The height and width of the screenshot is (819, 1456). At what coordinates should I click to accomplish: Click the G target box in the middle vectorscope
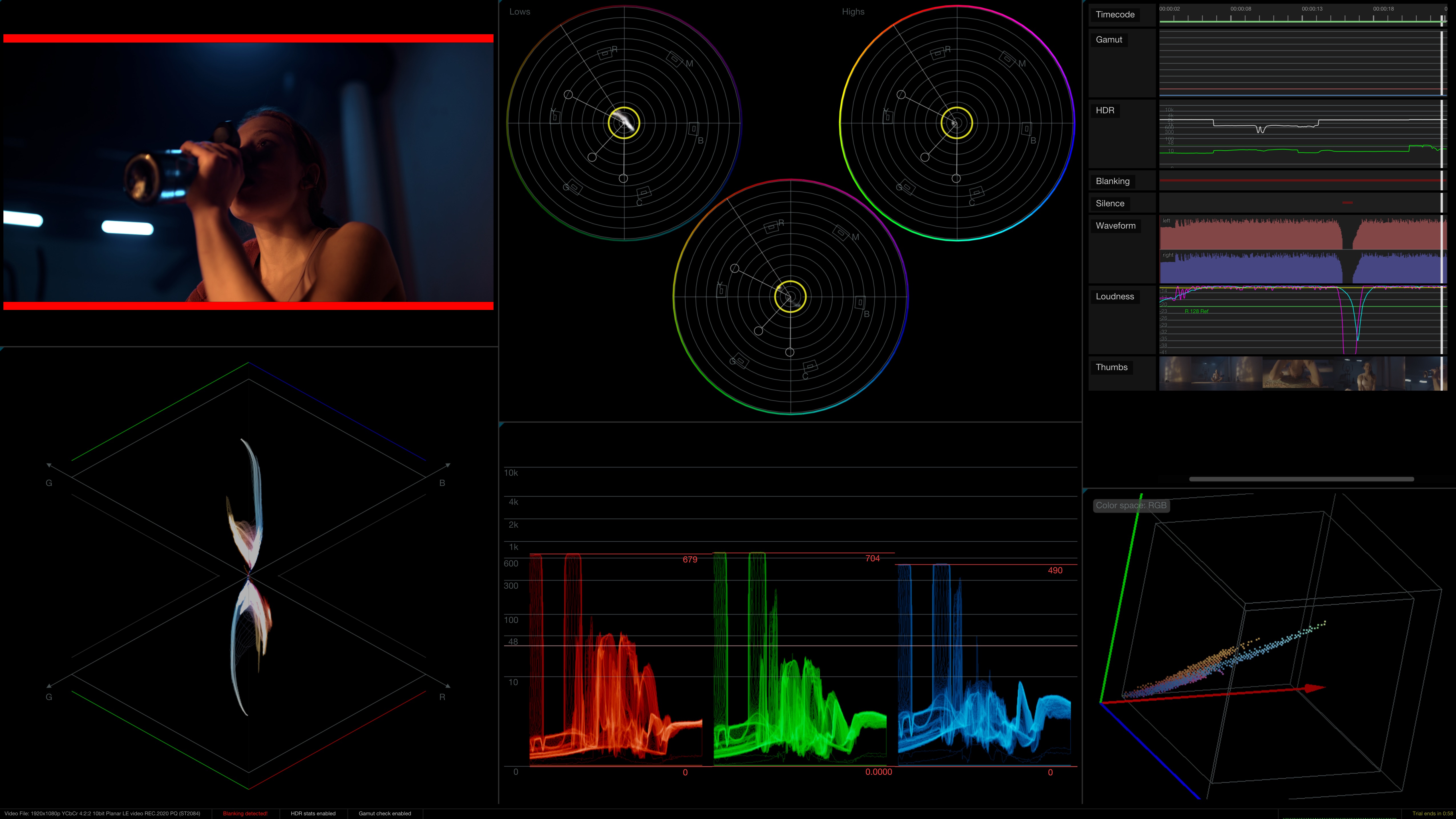(742, 360)
